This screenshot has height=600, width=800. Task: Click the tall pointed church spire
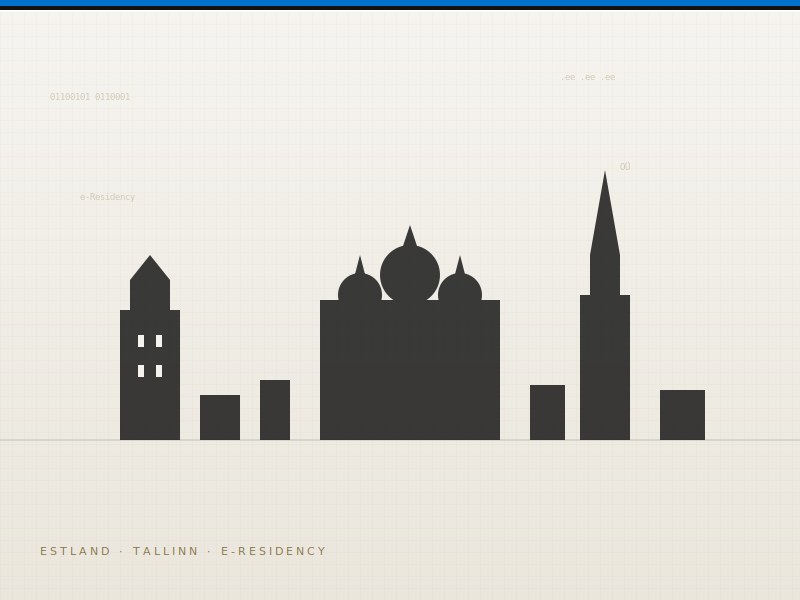coord(604,225)
